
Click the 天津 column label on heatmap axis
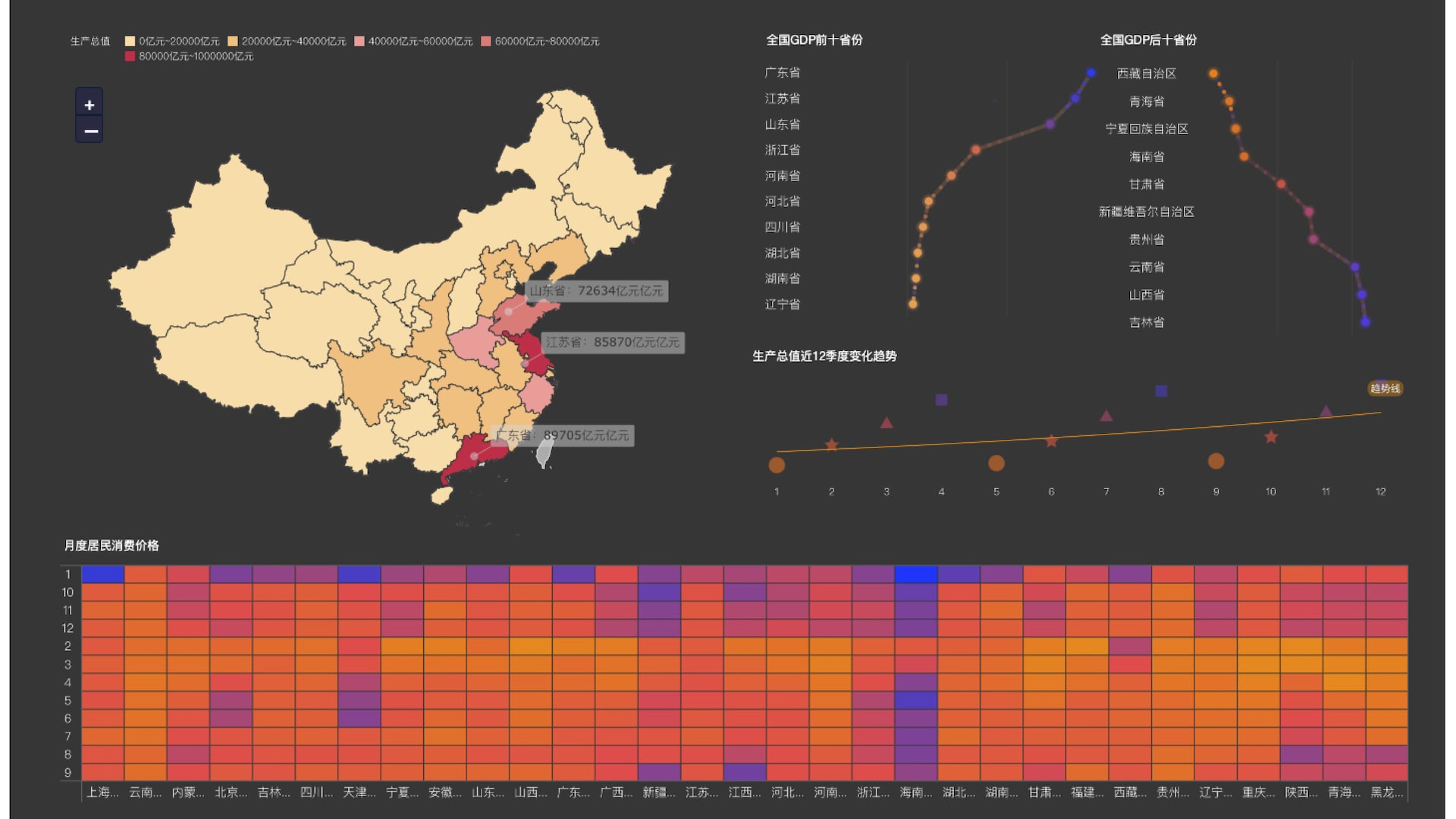click(x=359, y=792)
